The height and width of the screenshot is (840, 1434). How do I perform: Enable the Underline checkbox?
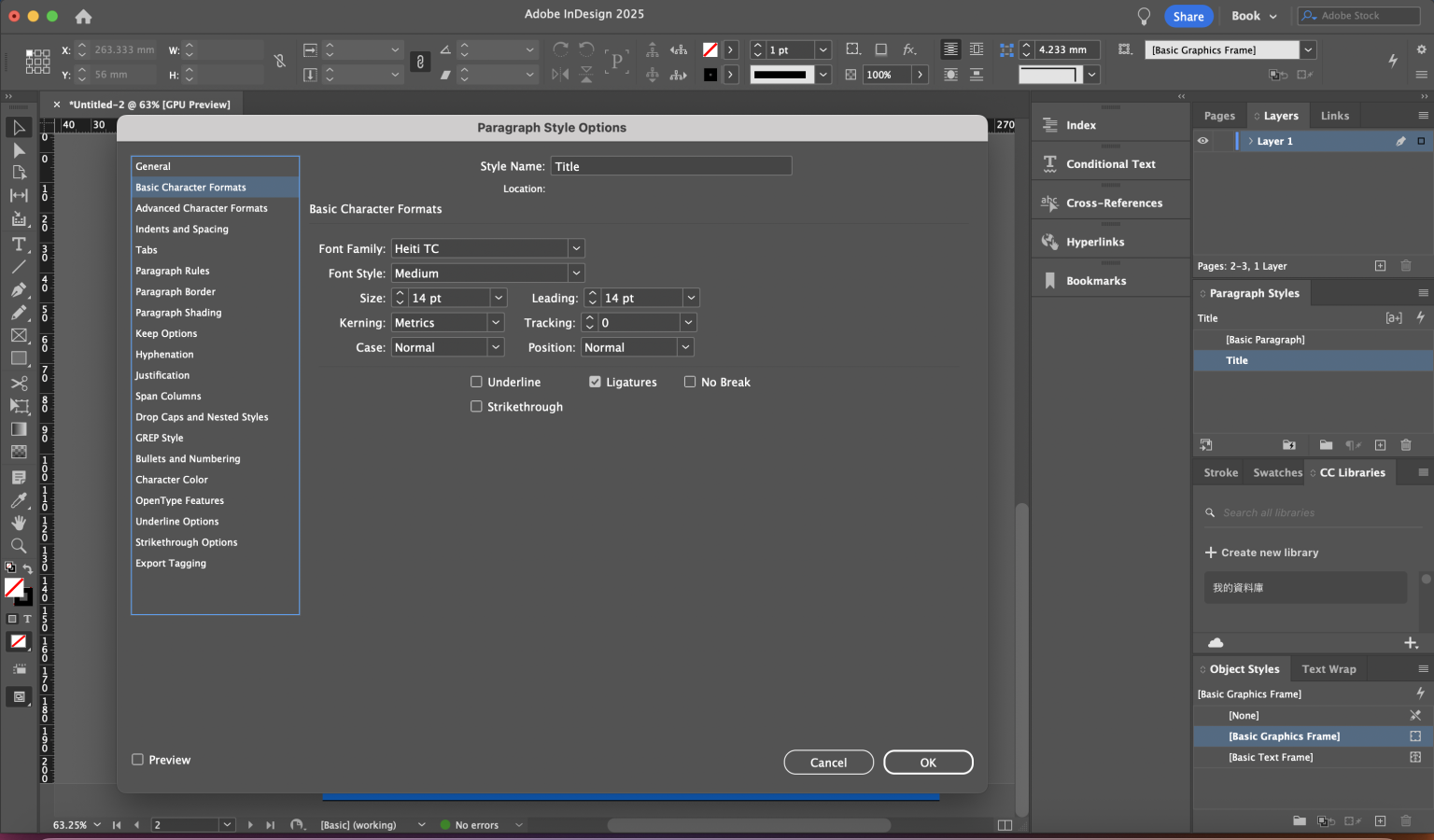[476, 382]
